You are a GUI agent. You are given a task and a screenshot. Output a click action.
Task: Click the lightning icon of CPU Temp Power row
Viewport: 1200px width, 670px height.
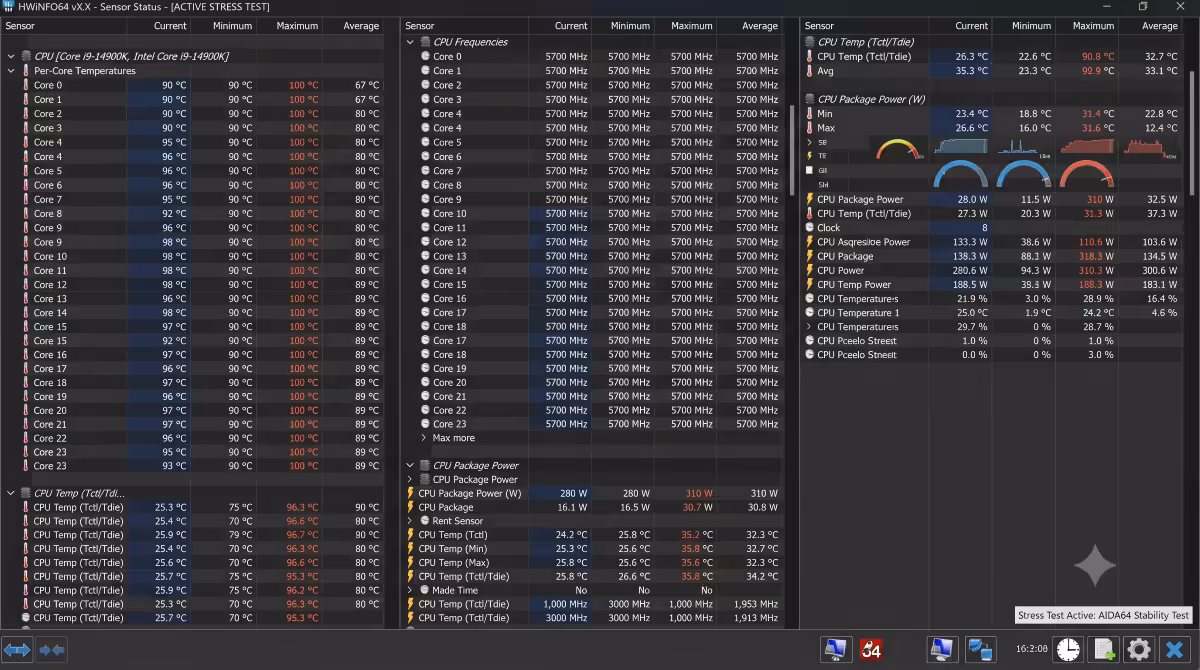point(810,285)
